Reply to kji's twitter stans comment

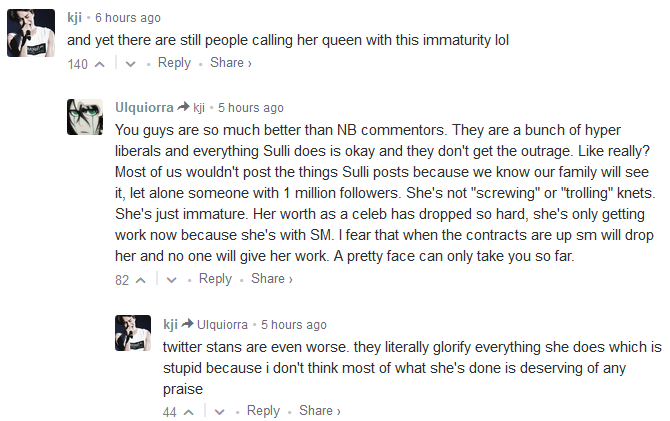[x=263, y=410]
